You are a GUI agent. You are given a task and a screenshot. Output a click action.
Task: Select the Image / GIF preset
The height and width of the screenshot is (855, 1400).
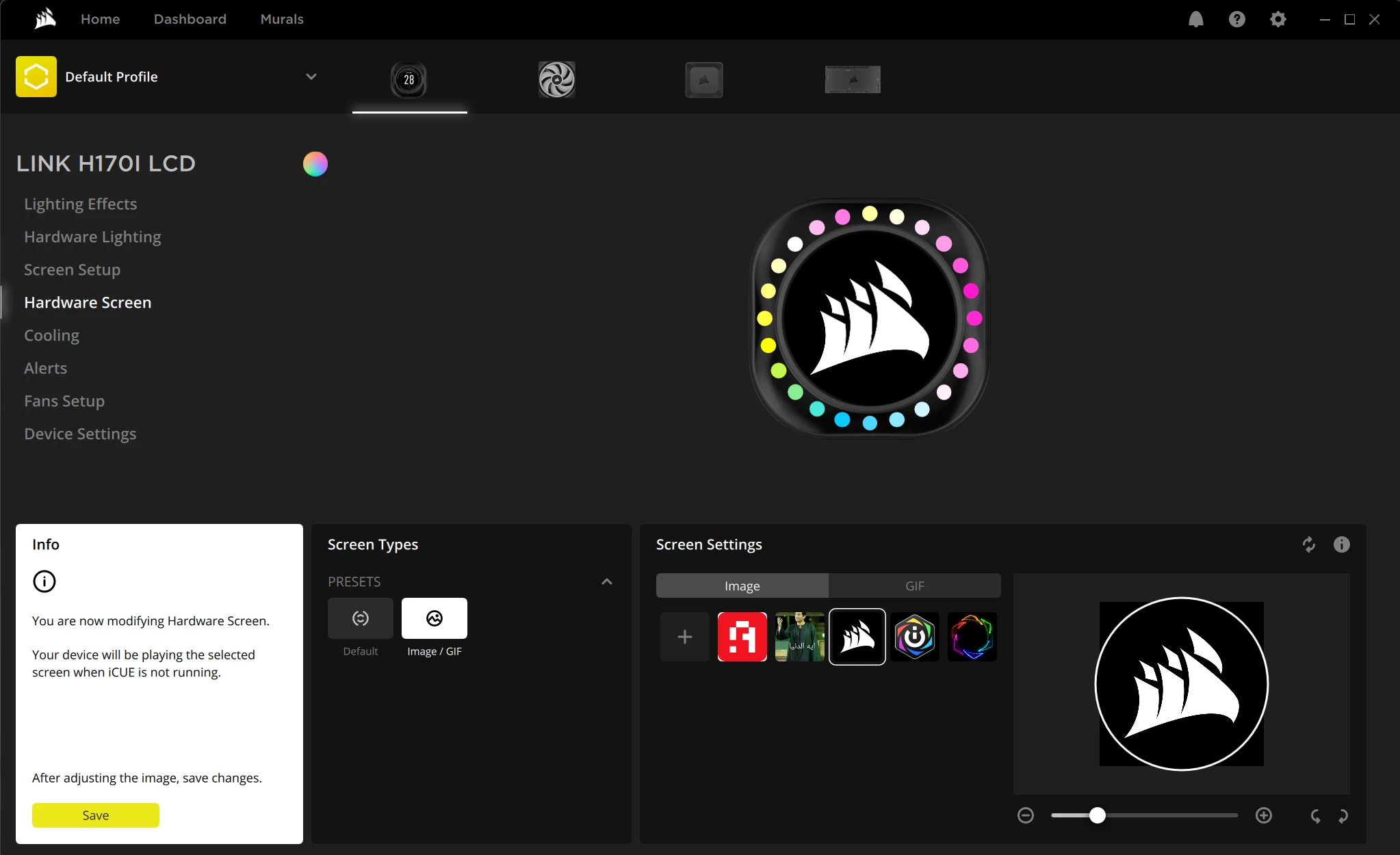[434, 618]
